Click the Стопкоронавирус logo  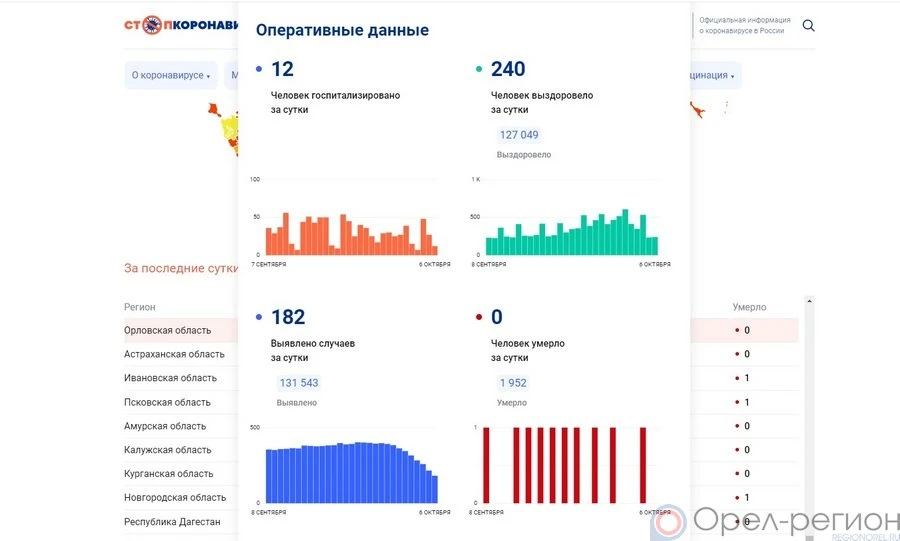tap(180, 25)
